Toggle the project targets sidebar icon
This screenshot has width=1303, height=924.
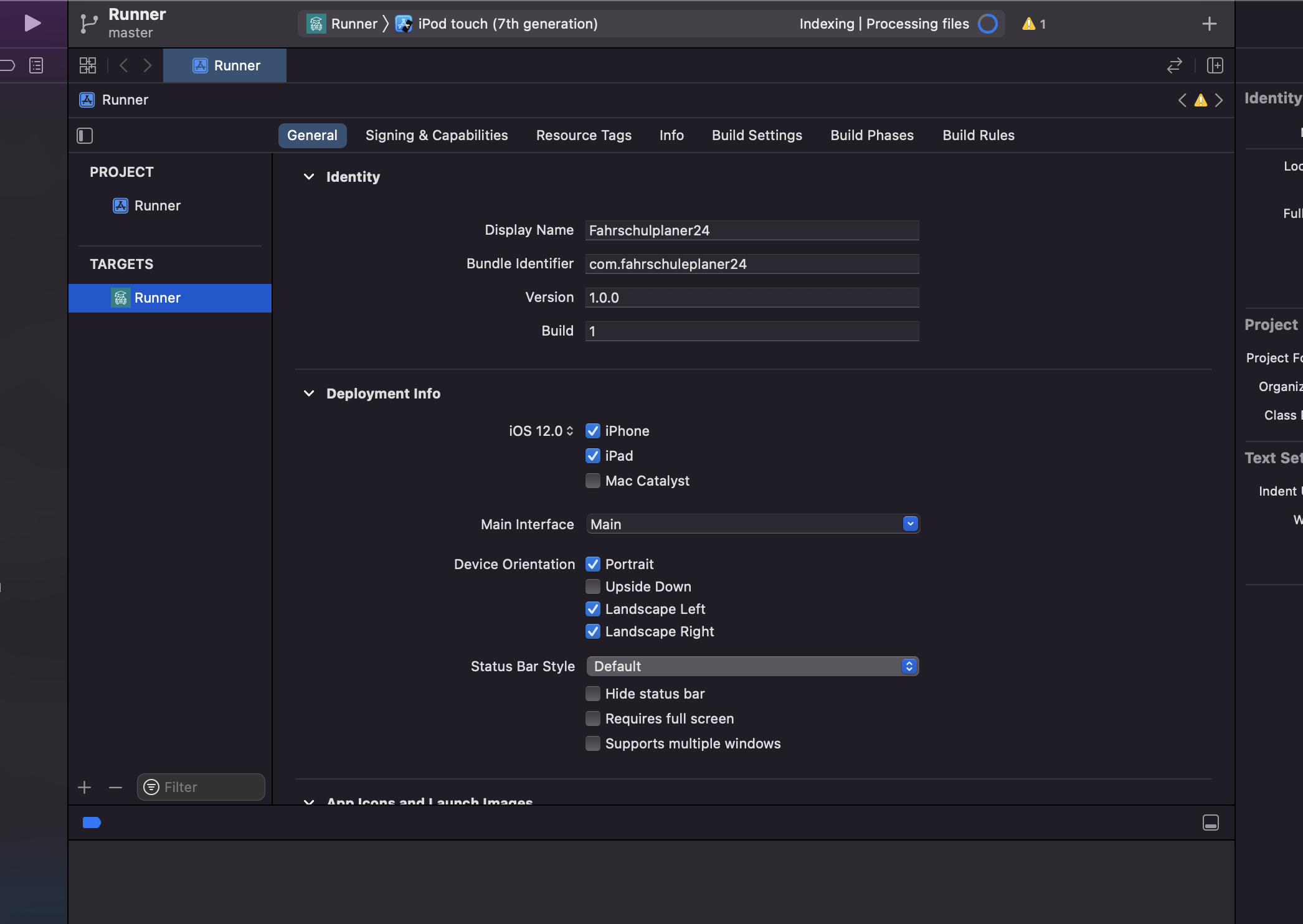coord(85,136)
